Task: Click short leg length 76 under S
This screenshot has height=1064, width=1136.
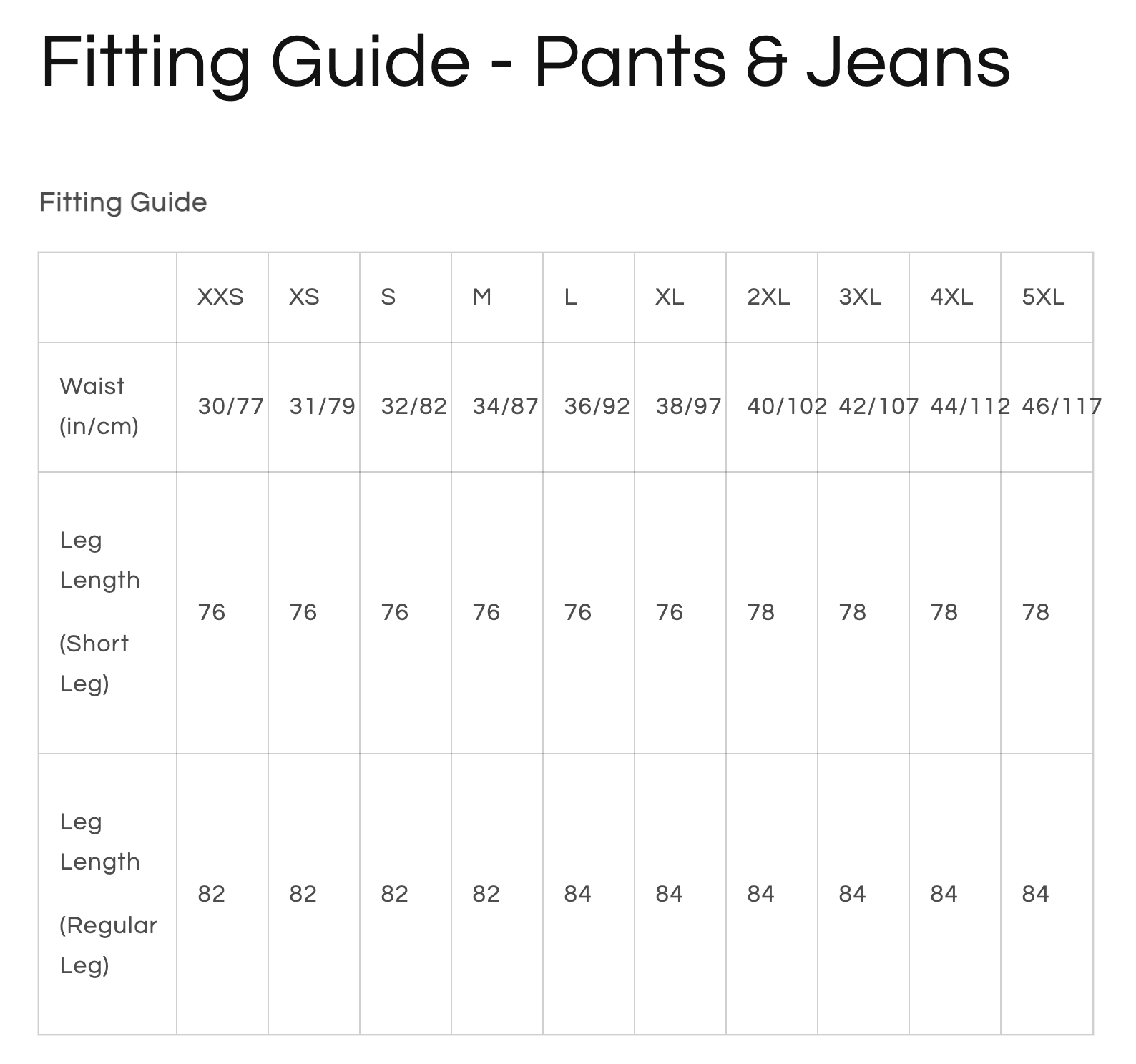Action: (394, 612)
